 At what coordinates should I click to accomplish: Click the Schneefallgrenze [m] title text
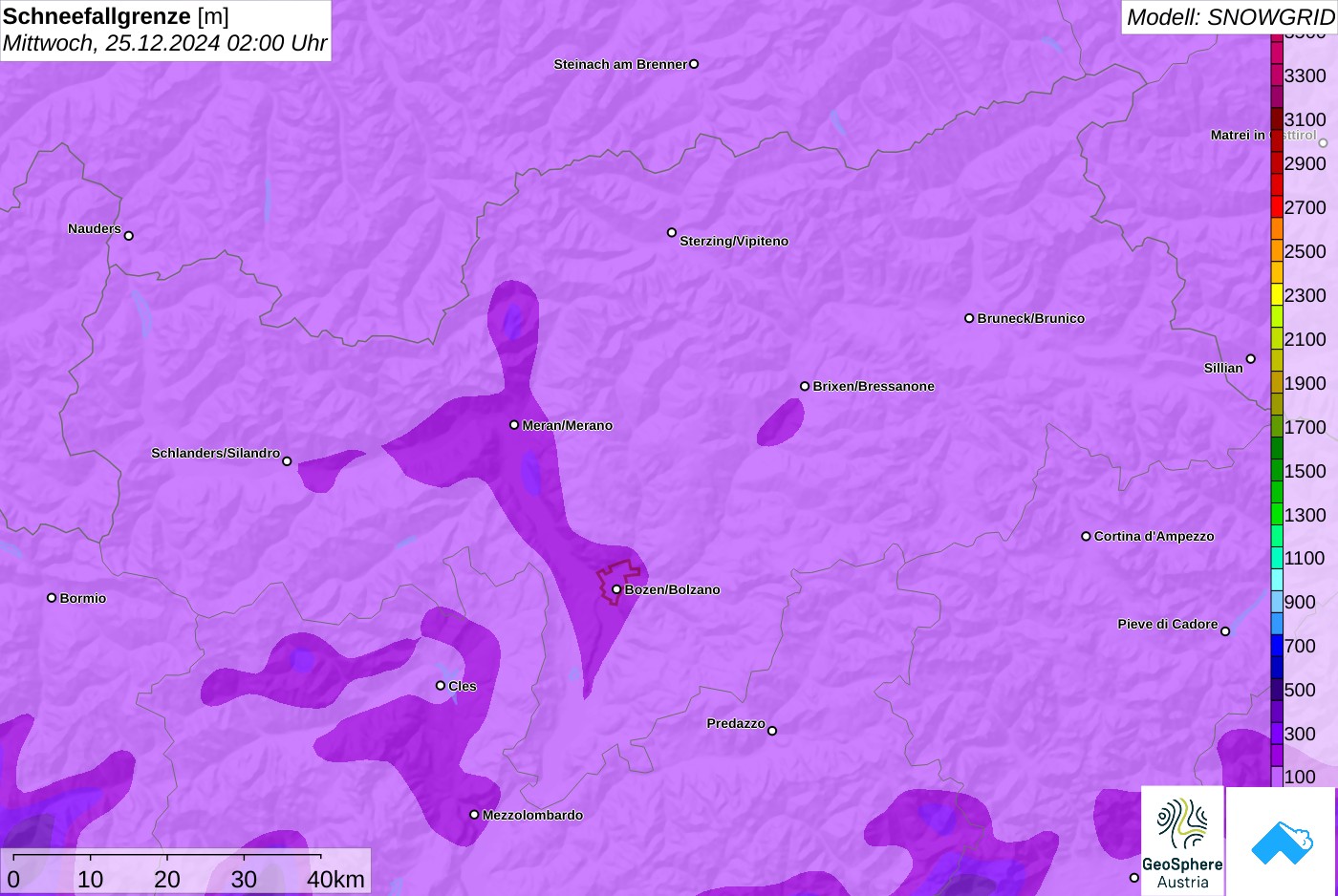[116, 16]
